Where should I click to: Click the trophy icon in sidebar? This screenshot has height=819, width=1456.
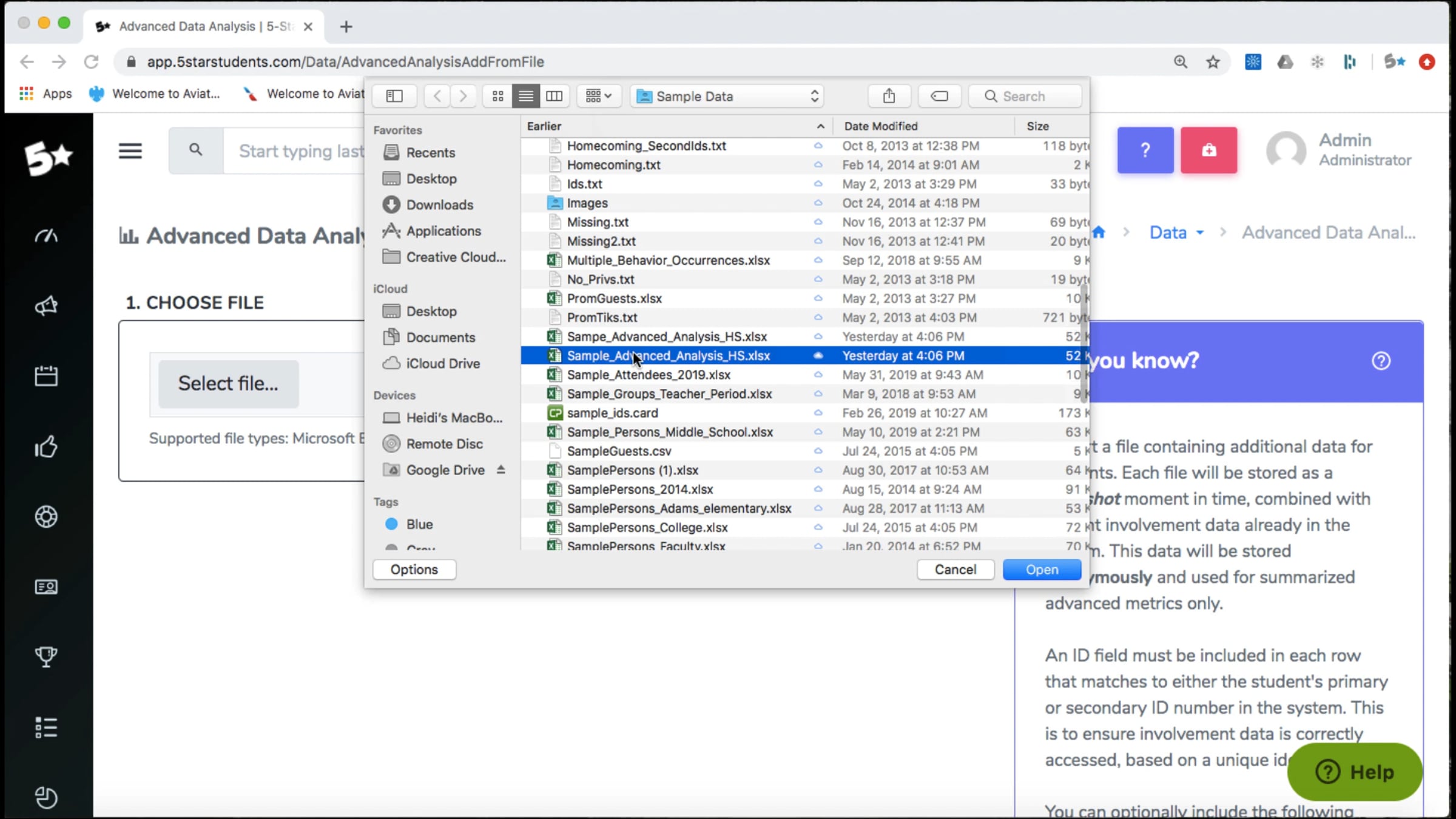[x=46, y=656]
